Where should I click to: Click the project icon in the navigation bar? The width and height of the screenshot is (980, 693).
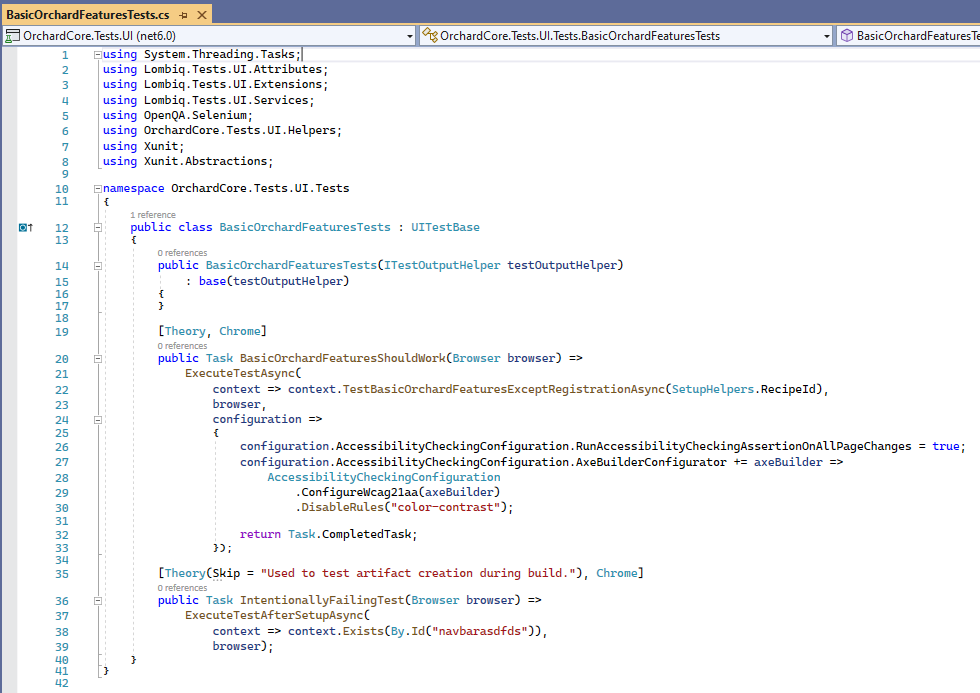click(12, 36)
